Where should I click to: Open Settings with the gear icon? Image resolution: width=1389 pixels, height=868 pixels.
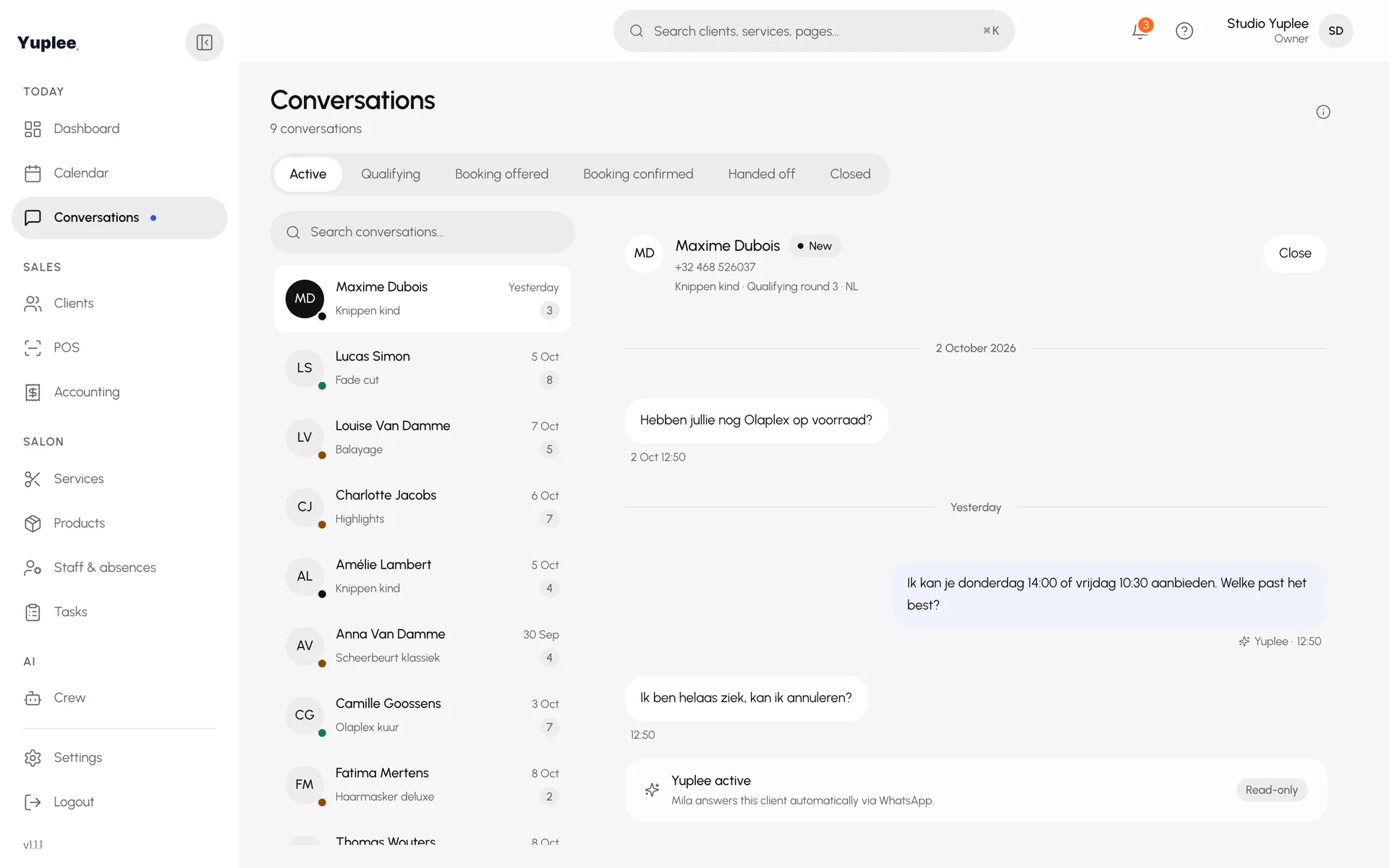click(119, 758)
